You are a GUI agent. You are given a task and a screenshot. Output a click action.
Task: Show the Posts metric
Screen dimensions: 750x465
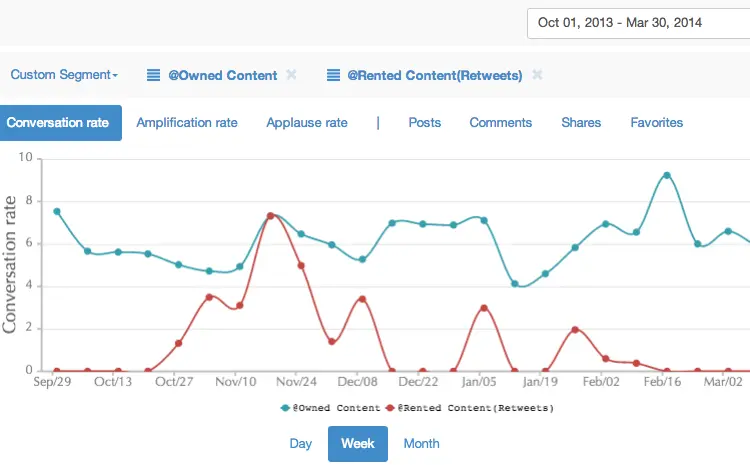[x=425, y=123]
